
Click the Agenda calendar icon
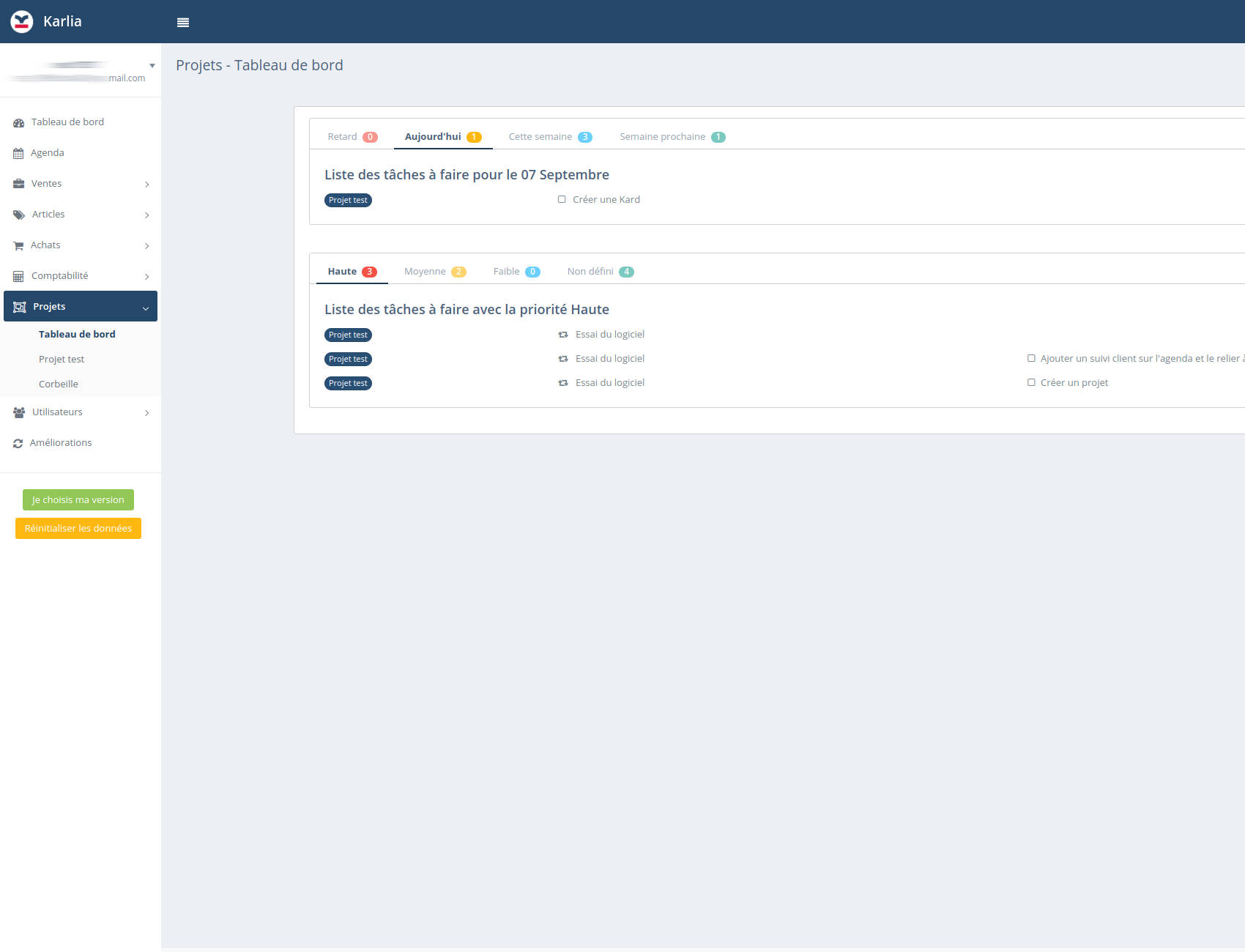[x=18, y=154]
